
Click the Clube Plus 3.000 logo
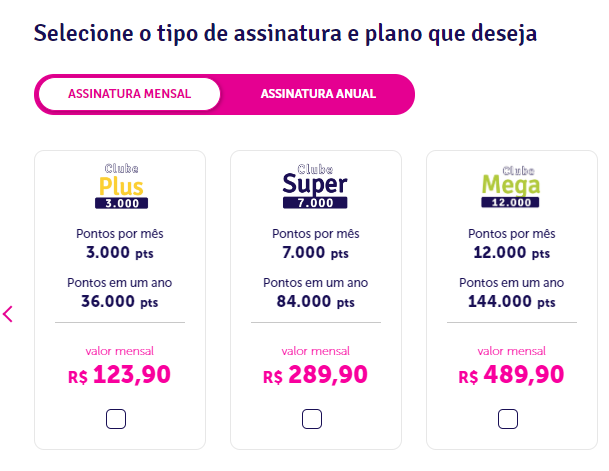click(122, 186)
